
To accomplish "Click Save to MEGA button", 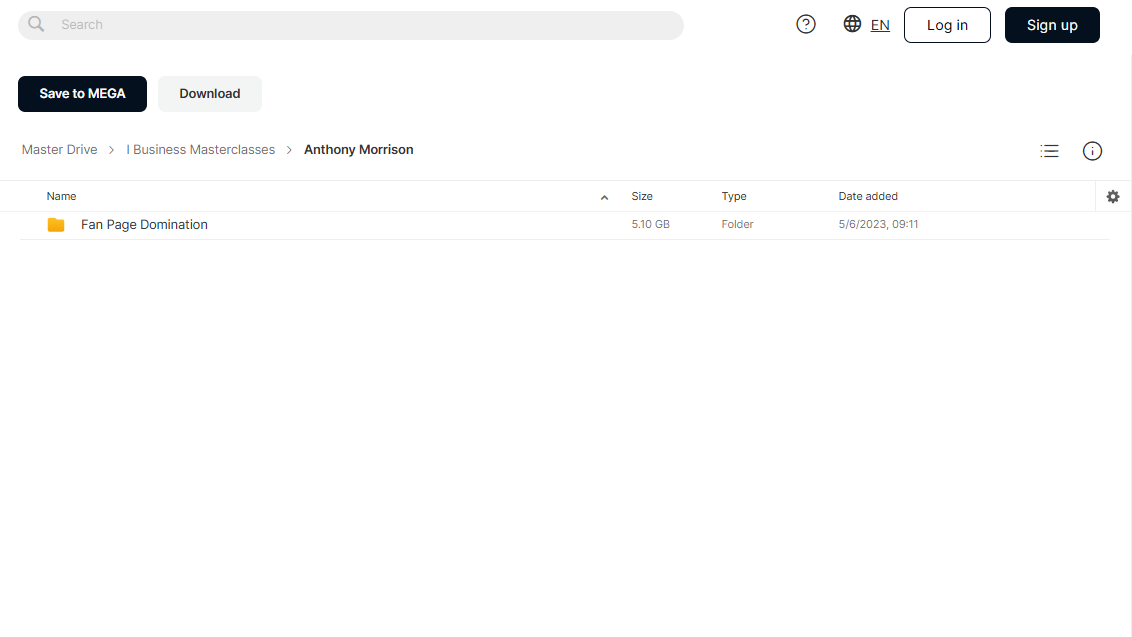I will pyautogui.click(x=82, y=94).
